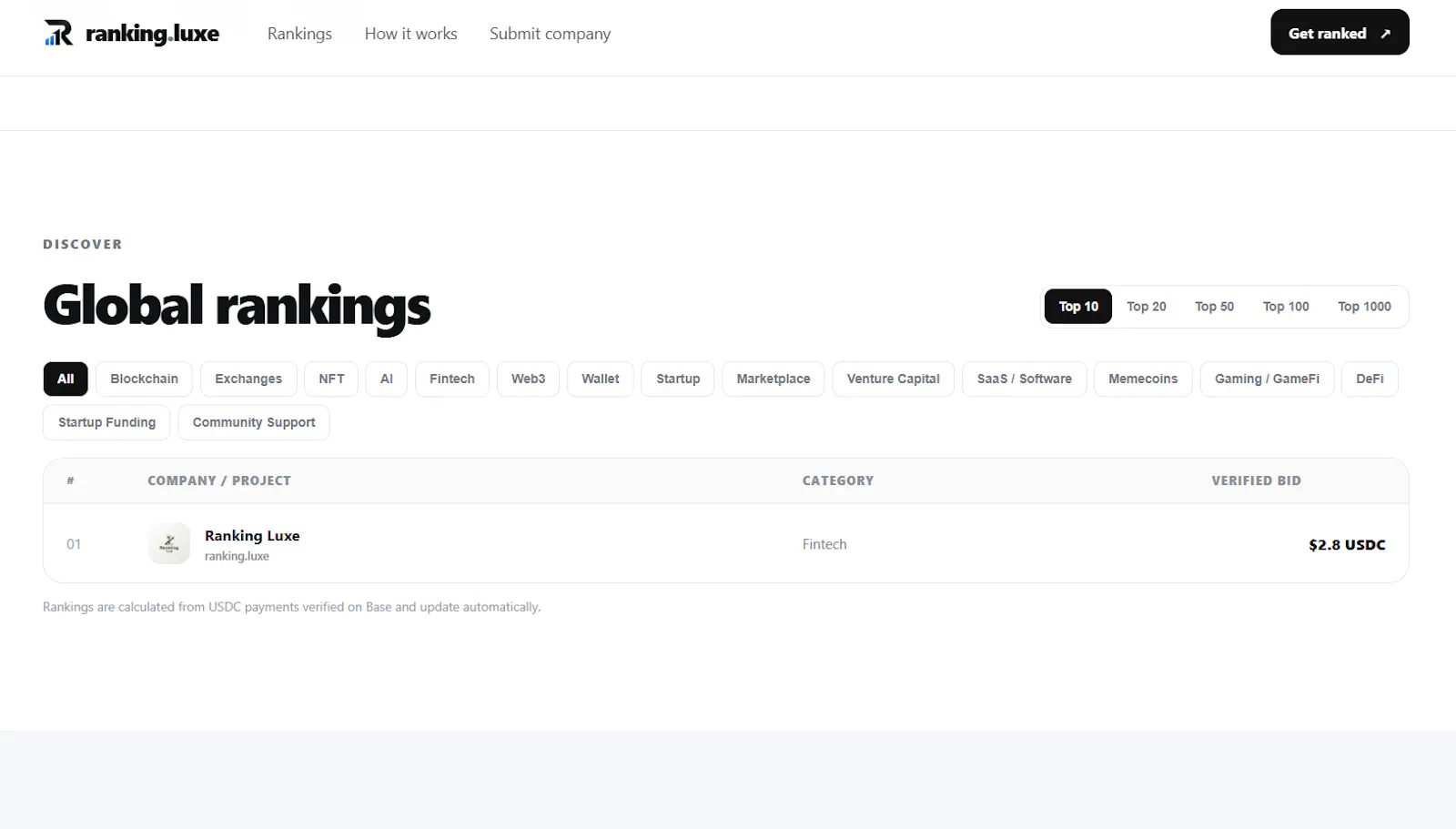The height and width of the screenshot is (829, 1456).
Task: Filter by the Fintech chip
Action: pos(452,379)
